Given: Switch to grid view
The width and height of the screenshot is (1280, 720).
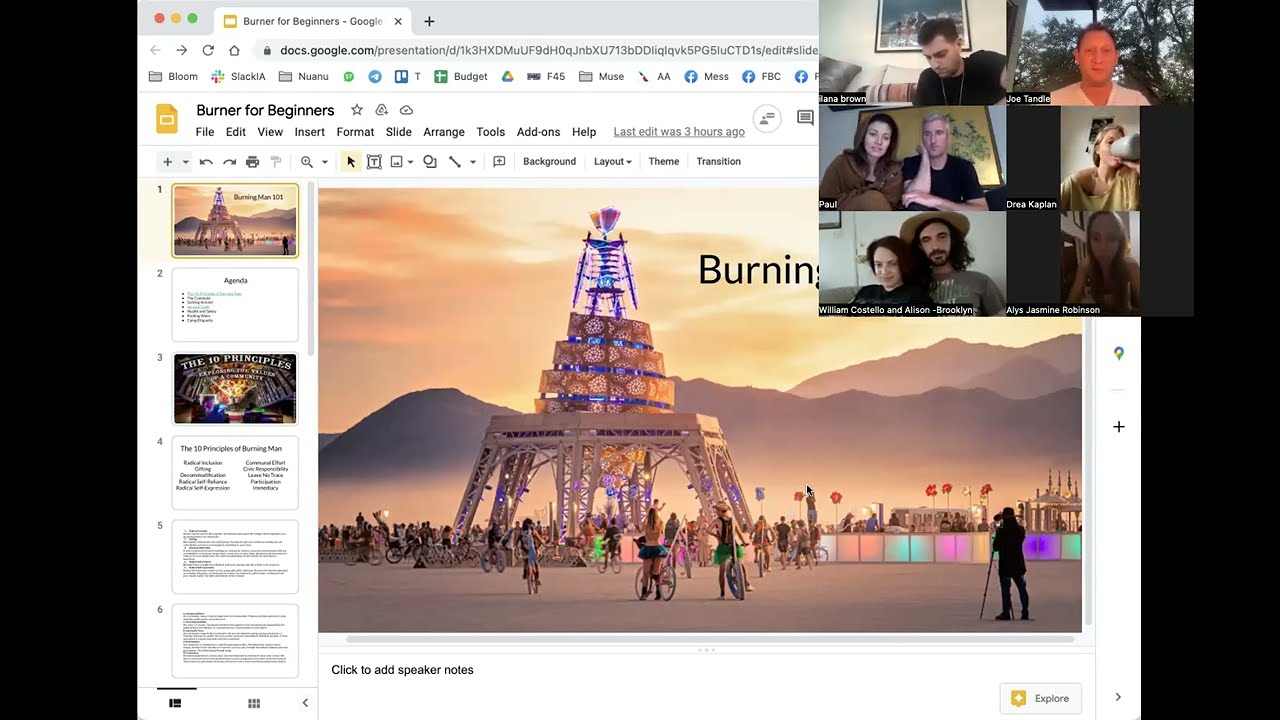Looking at the screenshot, I should tap(254, 703).
